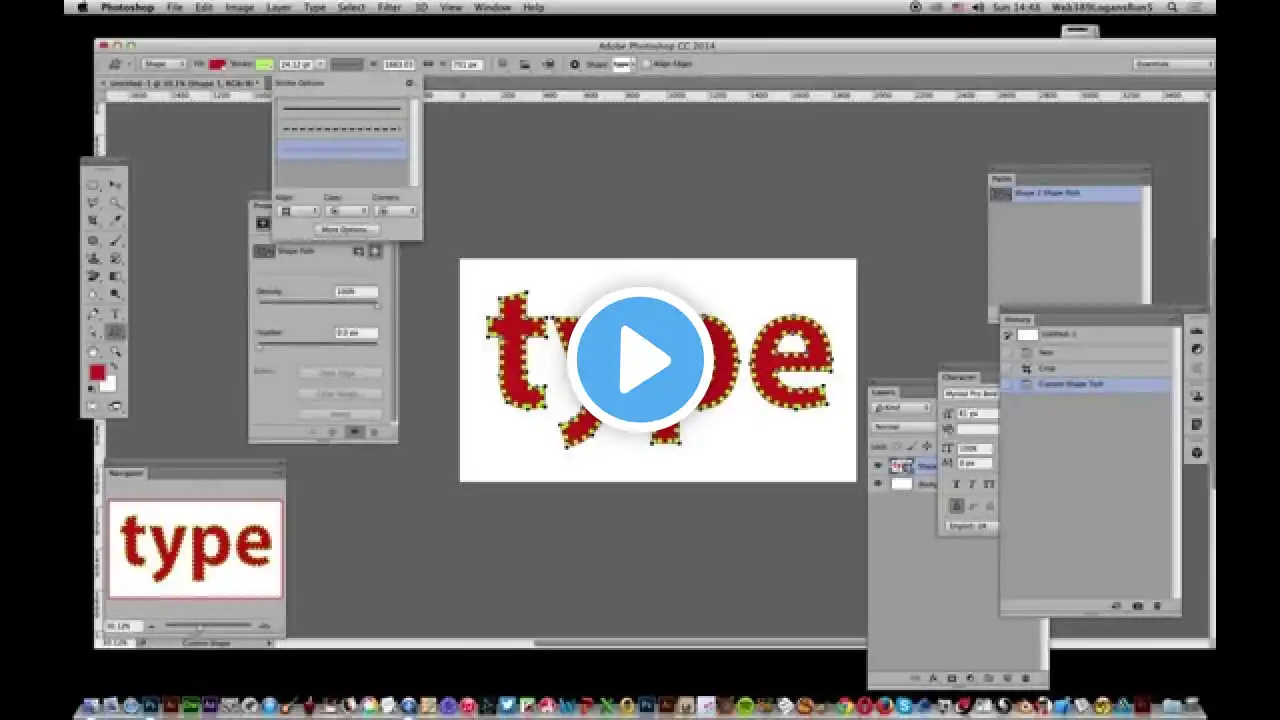Open the Essentials workspace dropdown
1280x720 pixels.
pos(1172,64)
